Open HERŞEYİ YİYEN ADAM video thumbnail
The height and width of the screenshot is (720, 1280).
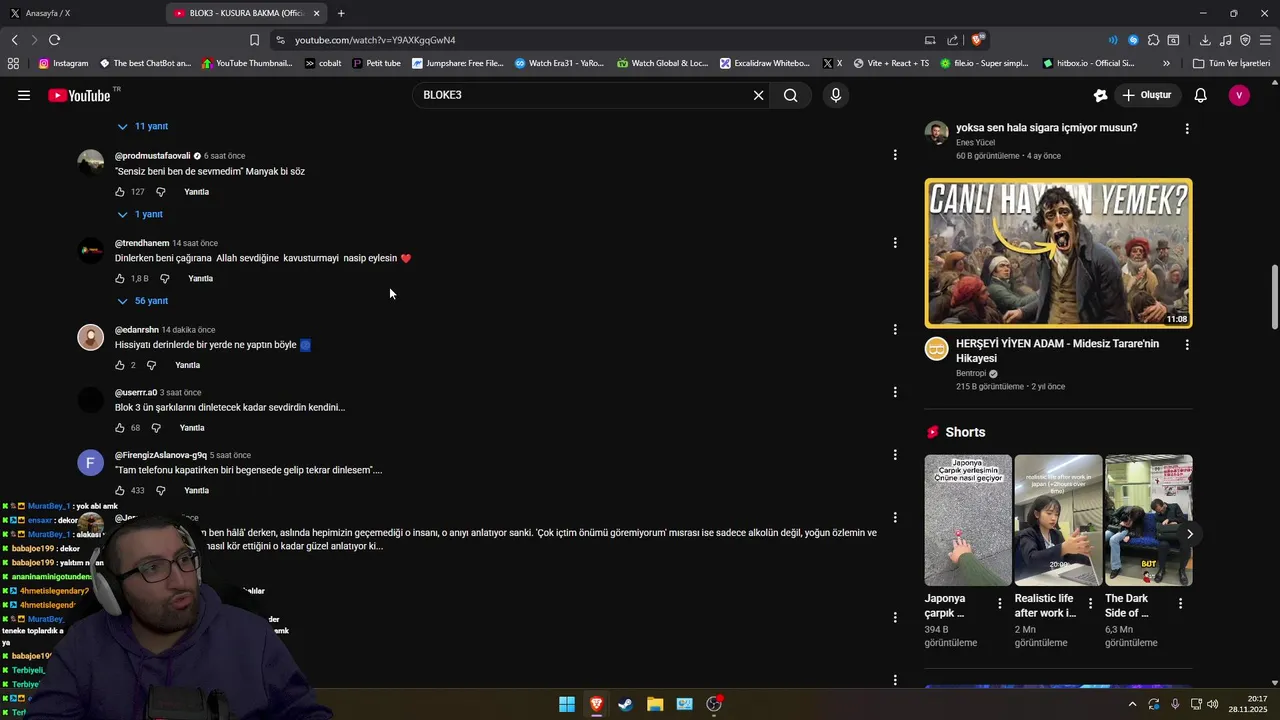[x=1058, y=253]
